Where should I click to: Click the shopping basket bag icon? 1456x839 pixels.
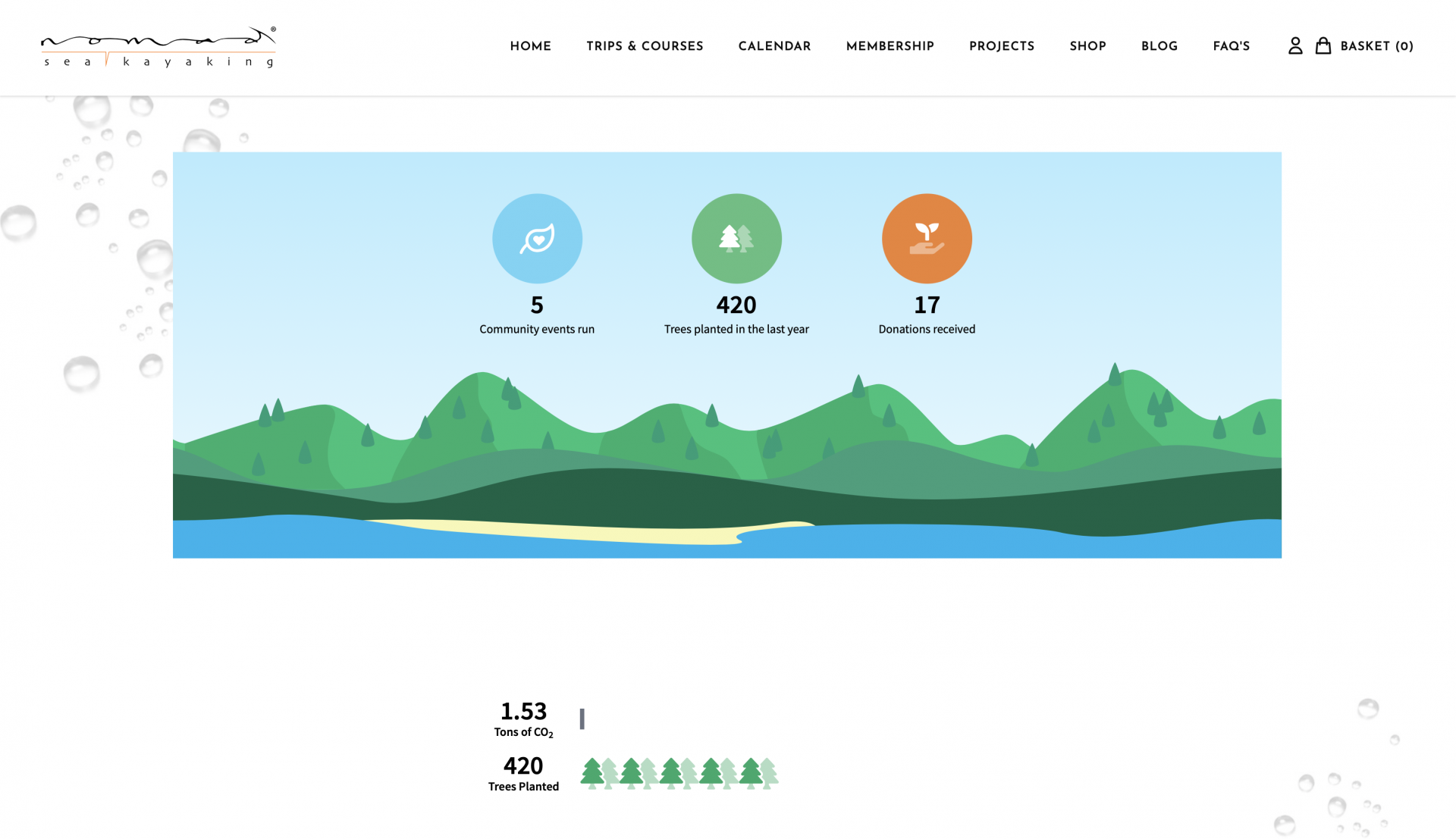(x=1323, y=45)
